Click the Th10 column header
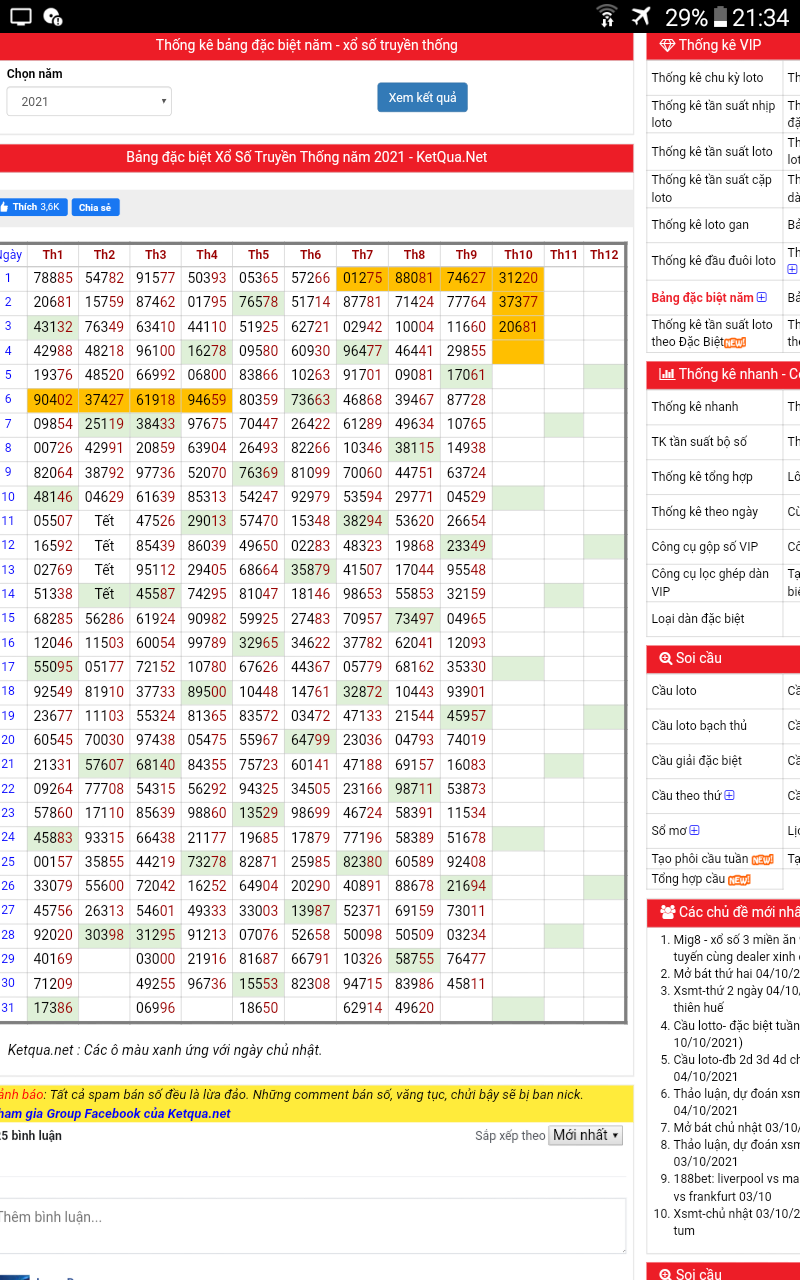800x1280 pixels. 518,255
